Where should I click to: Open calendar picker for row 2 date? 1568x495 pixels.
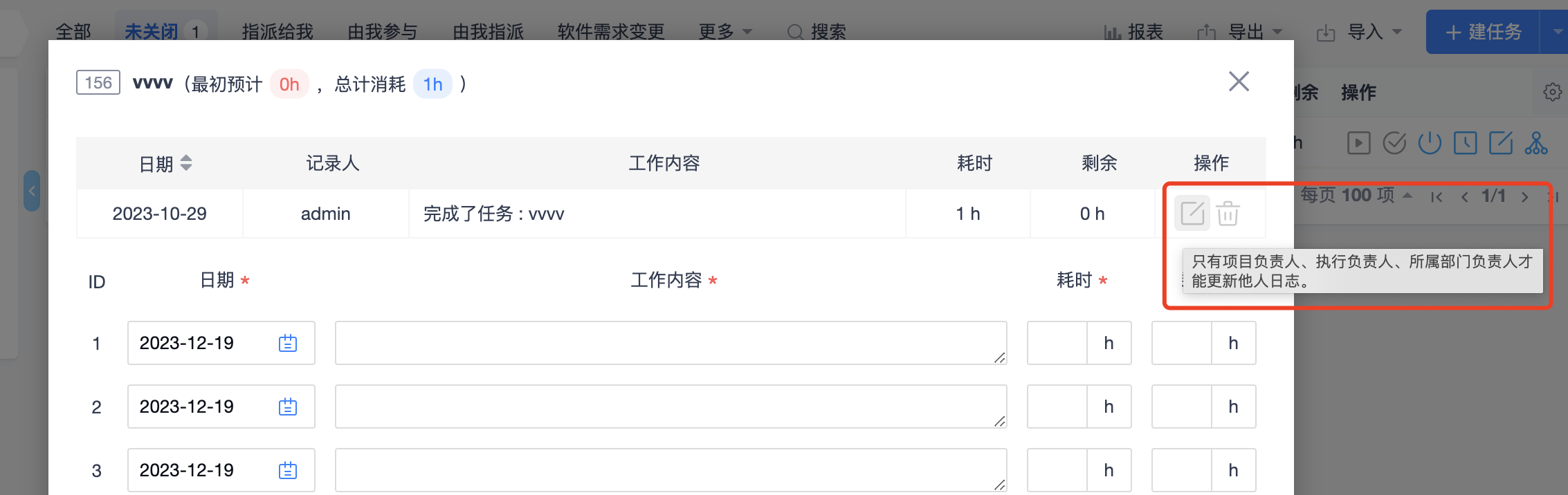click(288, 407)
